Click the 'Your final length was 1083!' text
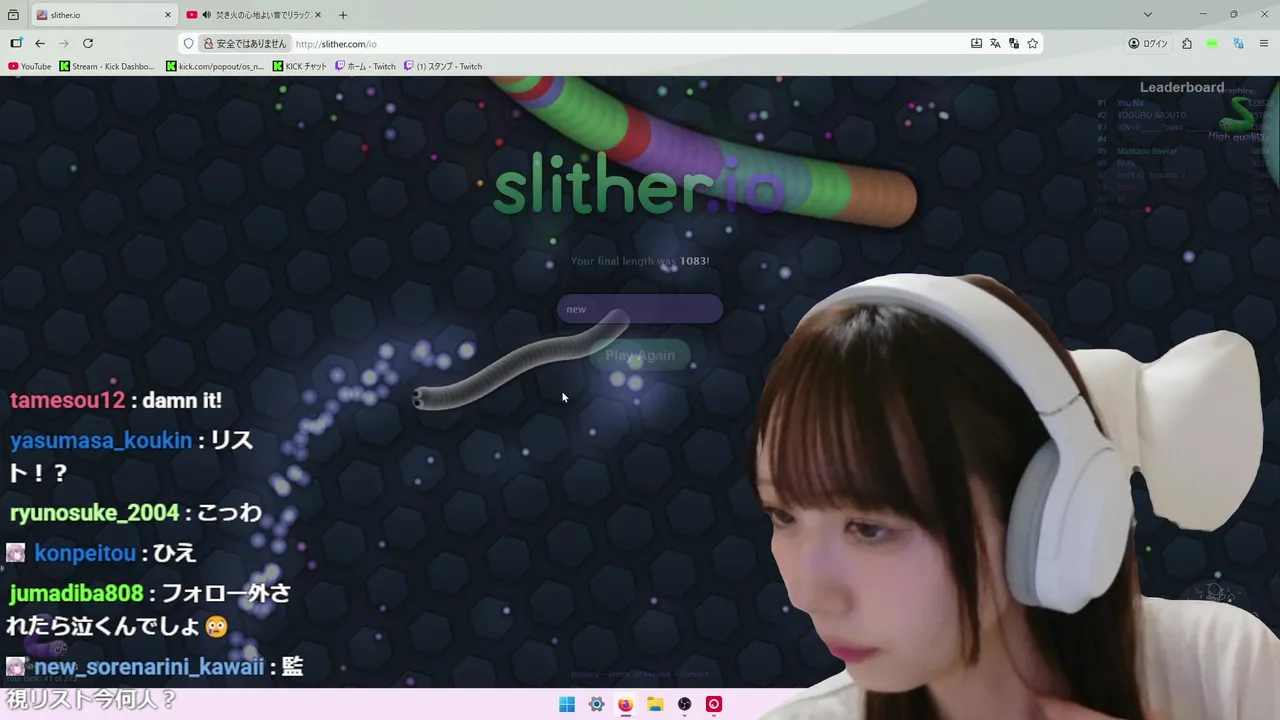The width and height of the screenshot is (1280, 720). pos(640,261)
